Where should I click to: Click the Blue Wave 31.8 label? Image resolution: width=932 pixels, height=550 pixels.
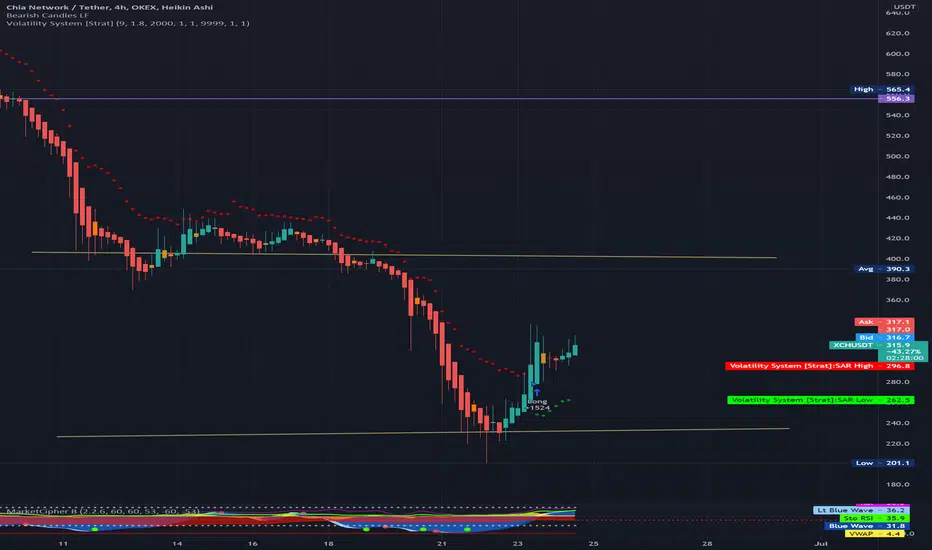pos(867,526)
